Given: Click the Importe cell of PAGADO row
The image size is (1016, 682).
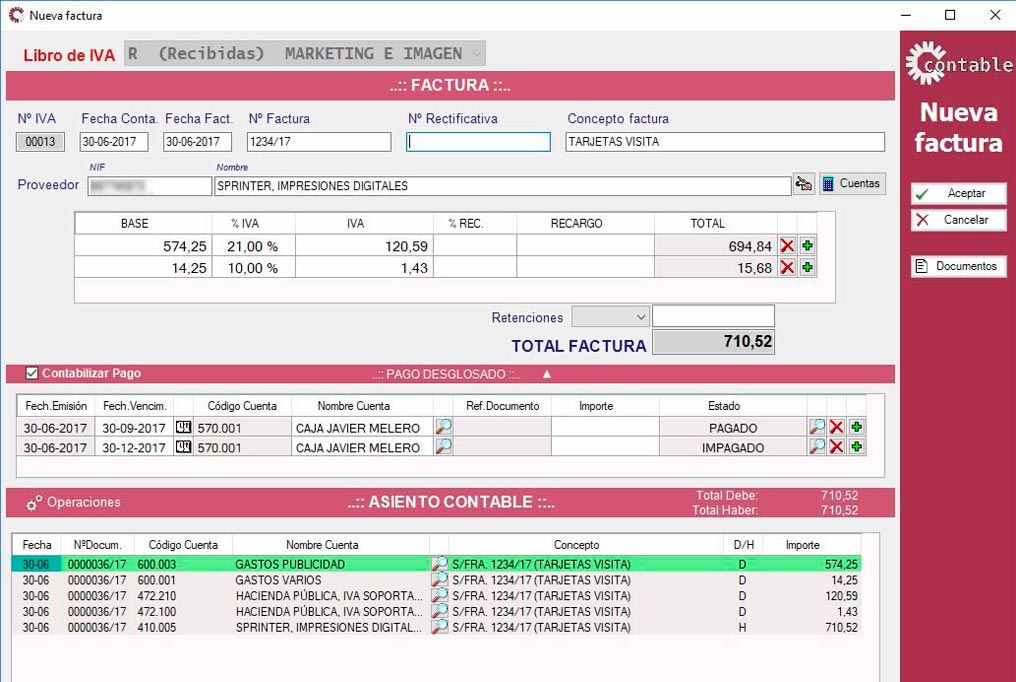Looking at the screenshot, I should click(605, 427).
